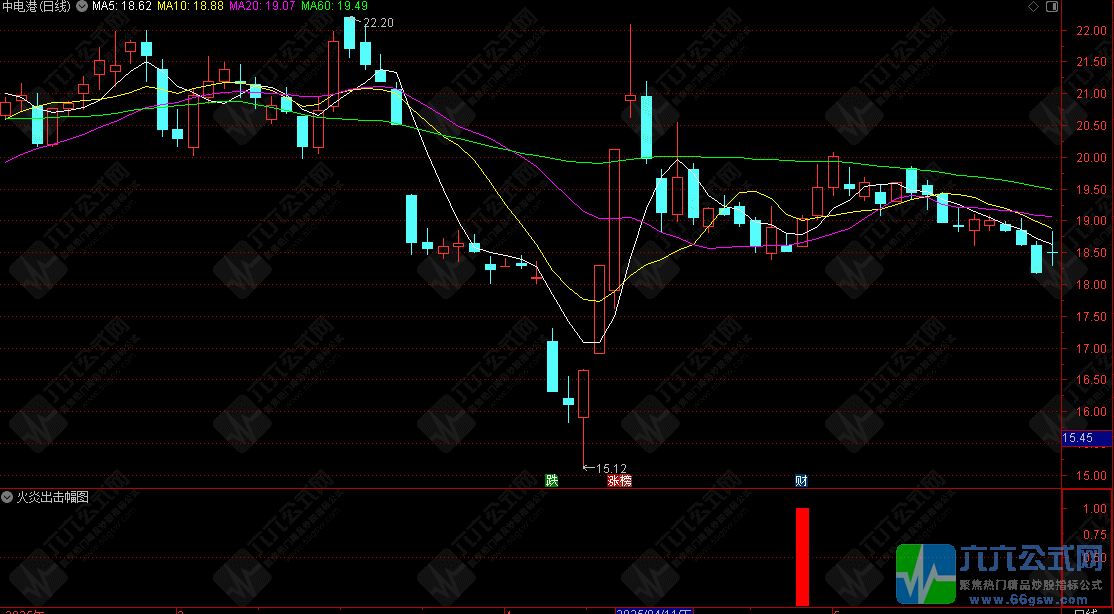Screen dimensions: 1114x614
Task: Click the 21.00 price axis label
Action: click(1090, 94)
